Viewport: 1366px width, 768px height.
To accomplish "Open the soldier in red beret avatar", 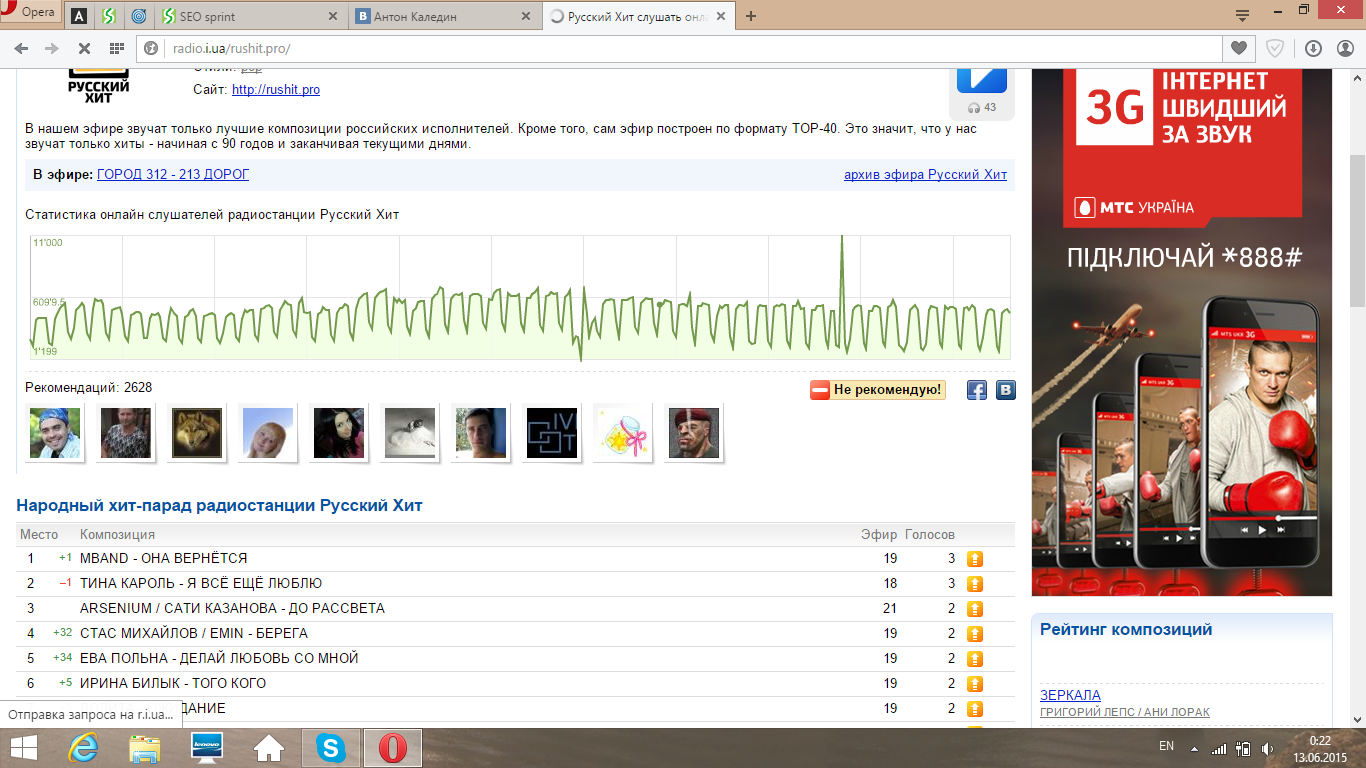I will [x=692, y=433].
